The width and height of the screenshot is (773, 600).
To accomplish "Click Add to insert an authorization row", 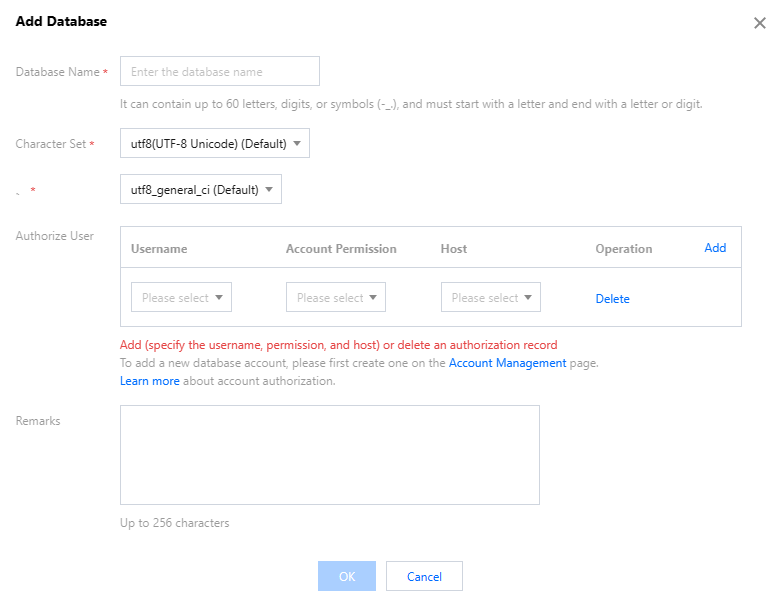I will (715, 248).
